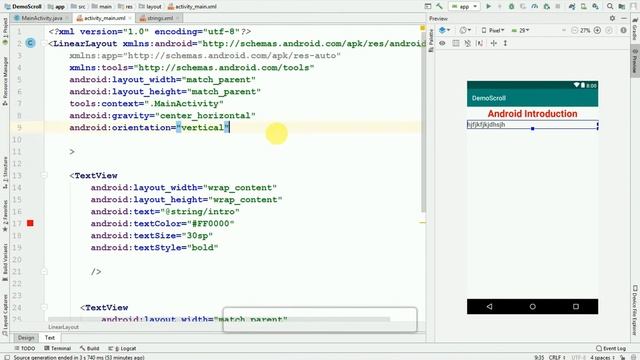Click the yellow warning marker at scrollbar top
Image resolution: width=640 pixels, height=360 pixels.
coord(422,28)
